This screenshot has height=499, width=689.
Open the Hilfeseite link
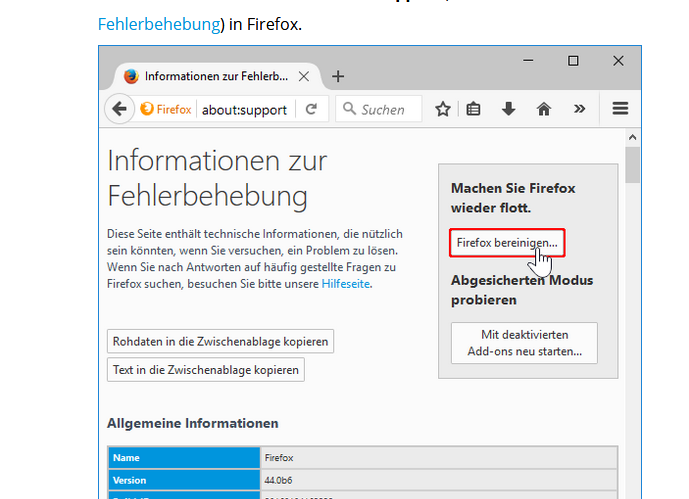coord(346,284)
